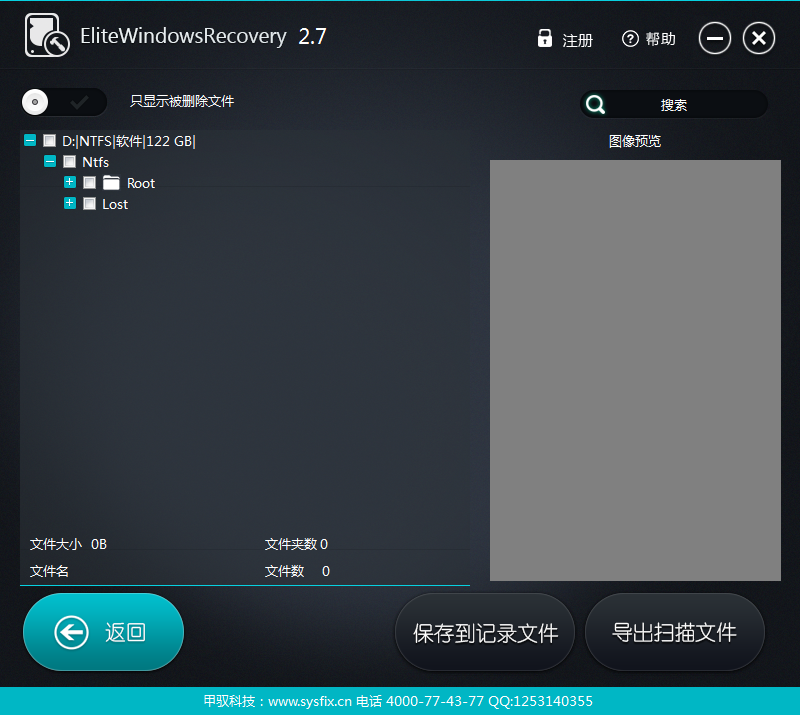The image size is (800, 715).
Task: Click the search magnifier icon
Action: [595, 105]
